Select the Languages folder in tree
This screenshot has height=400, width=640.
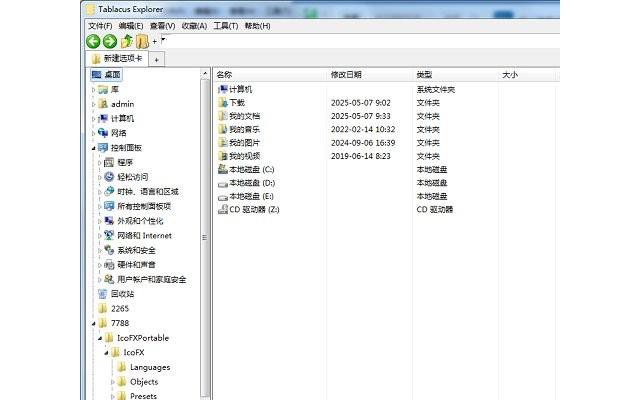(x=144, y=367)
